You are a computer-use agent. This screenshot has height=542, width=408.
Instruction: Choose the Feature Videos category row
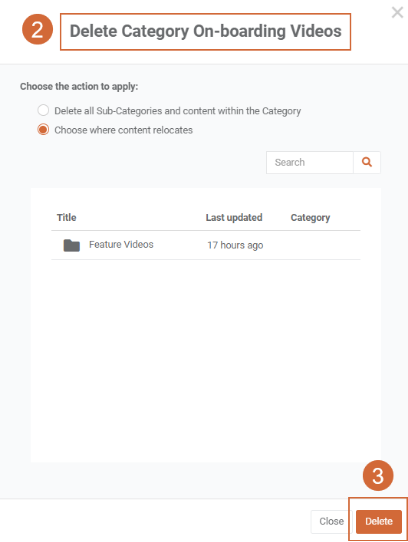[x=206, y=245]
